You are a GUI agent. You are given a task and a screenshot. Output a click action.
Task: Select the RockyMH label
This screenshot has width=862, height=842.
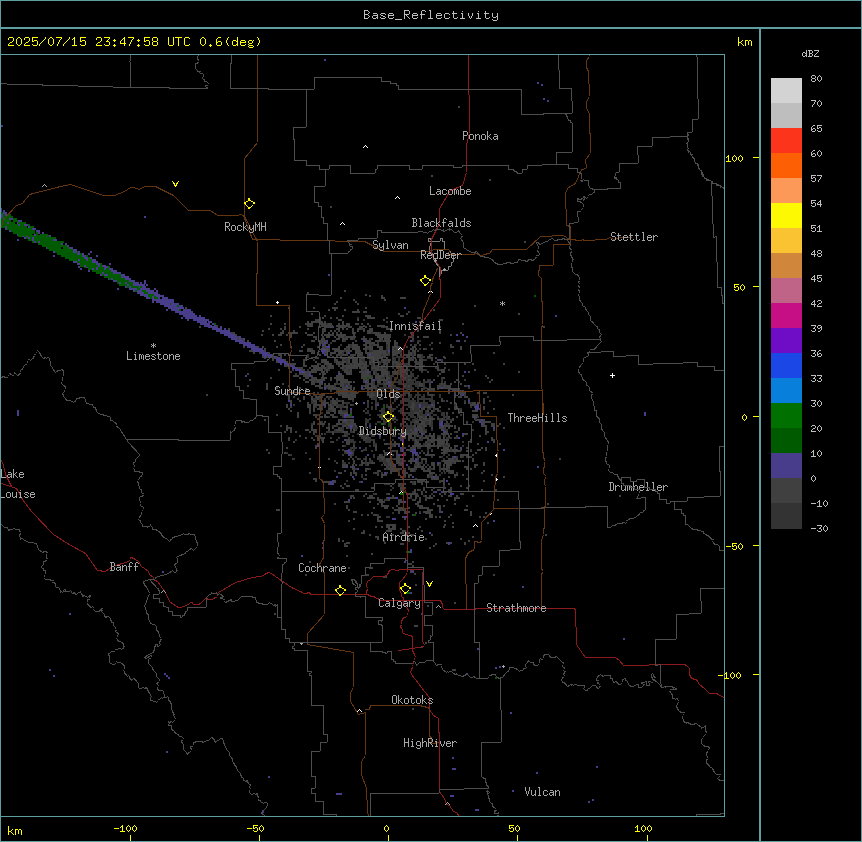pyautogui.click(x=245, y=227)
